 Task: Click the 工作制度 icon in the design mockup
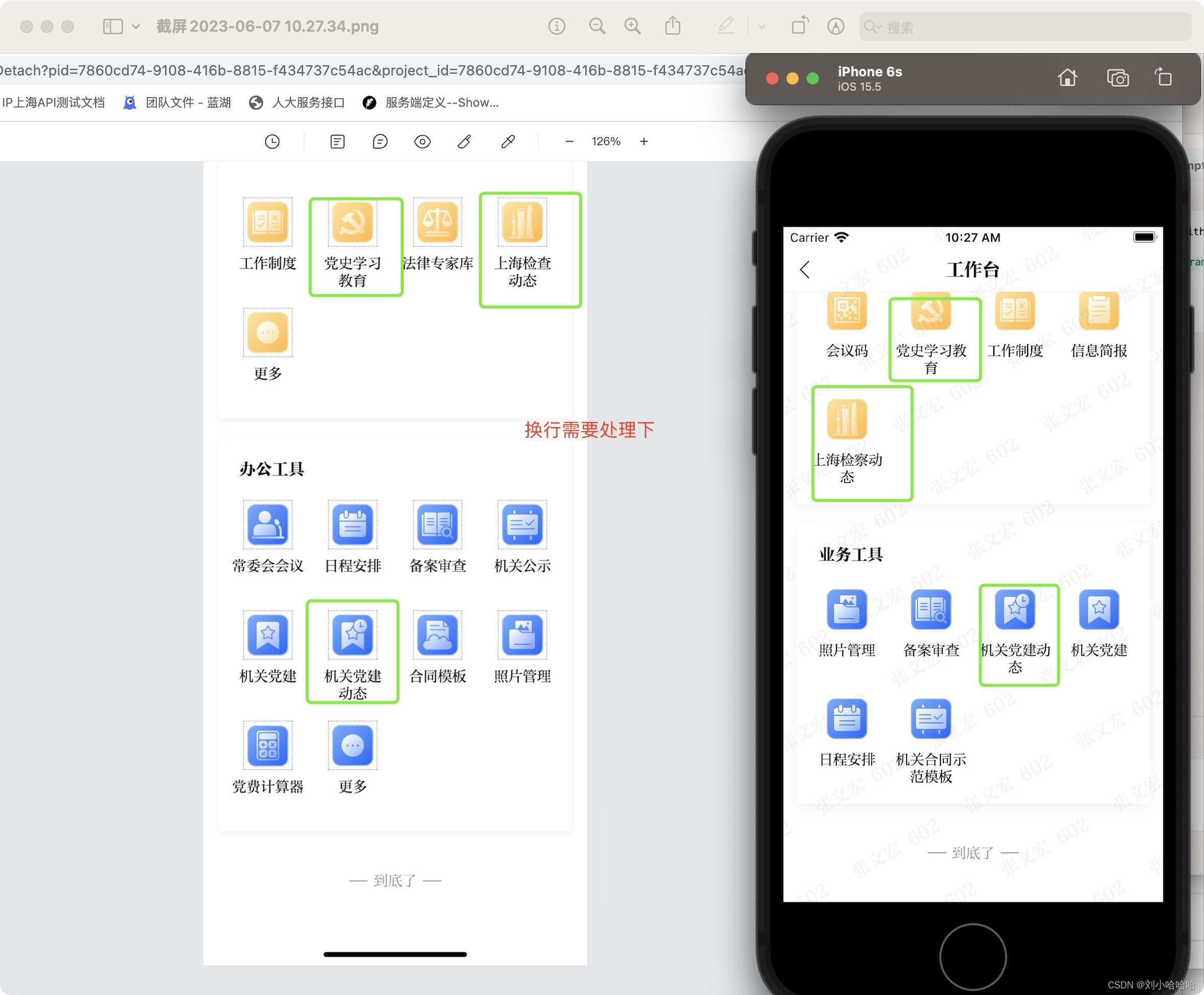tap(268, 222)
